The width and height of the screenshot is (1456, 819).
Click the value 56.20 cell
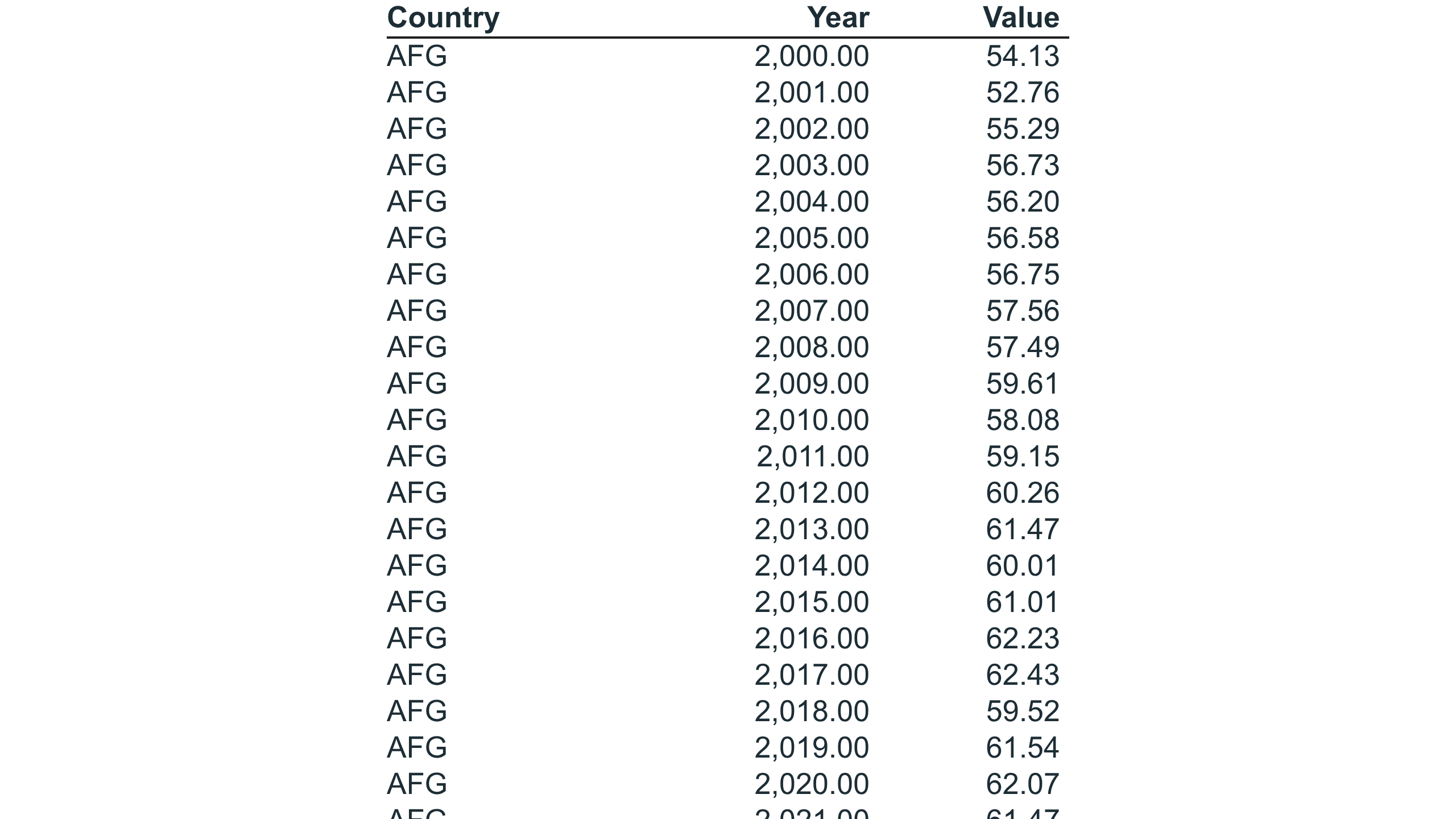click(1023, 202)
